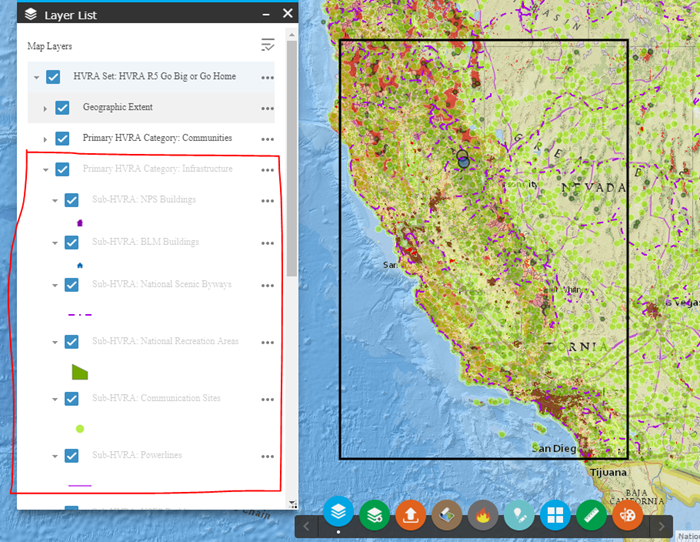The height and width of the screenshot is (542, 700).
Task: Open options for Communities category layer
Action: [267, 139]
